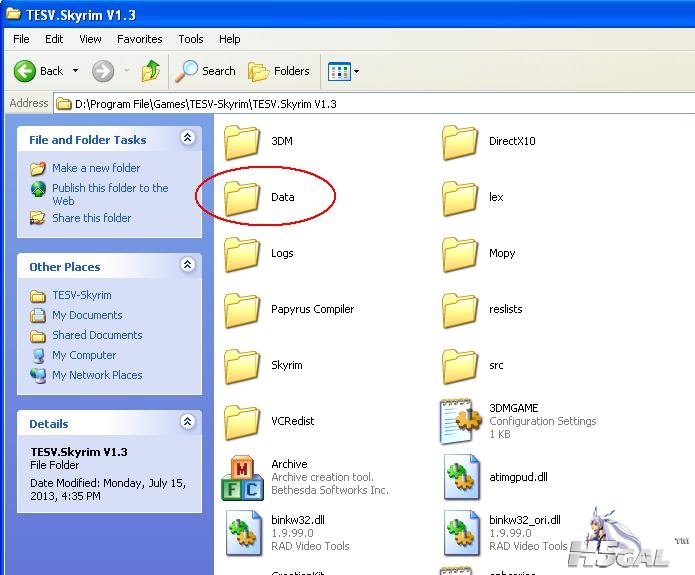The height and width of the screenshot is (575, 695).
Task: Collapse the File and Folder Tasks panel
Action: tap(187, 138)
